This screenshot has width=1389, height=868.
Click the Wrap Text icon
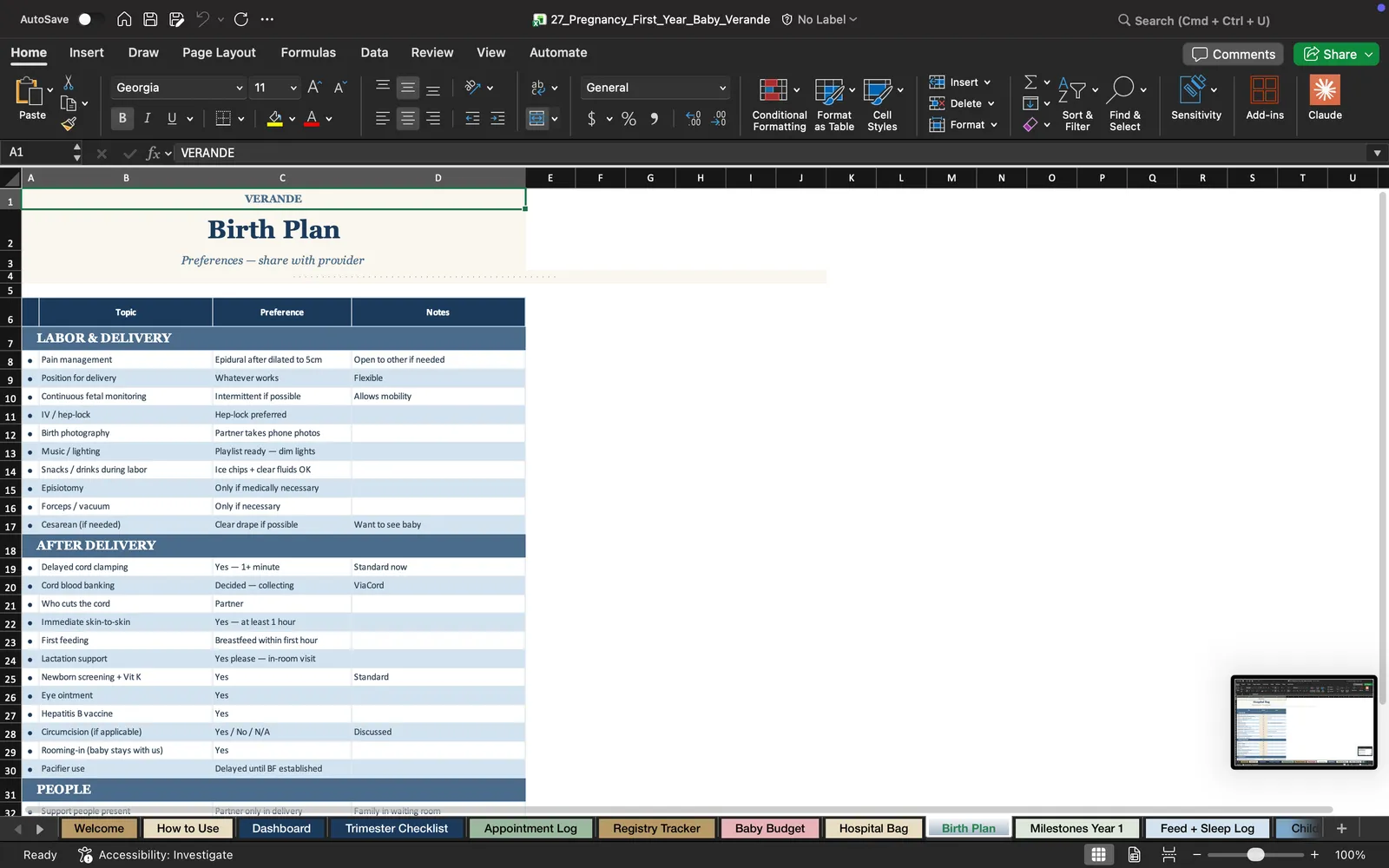click(x=537, y=88)
